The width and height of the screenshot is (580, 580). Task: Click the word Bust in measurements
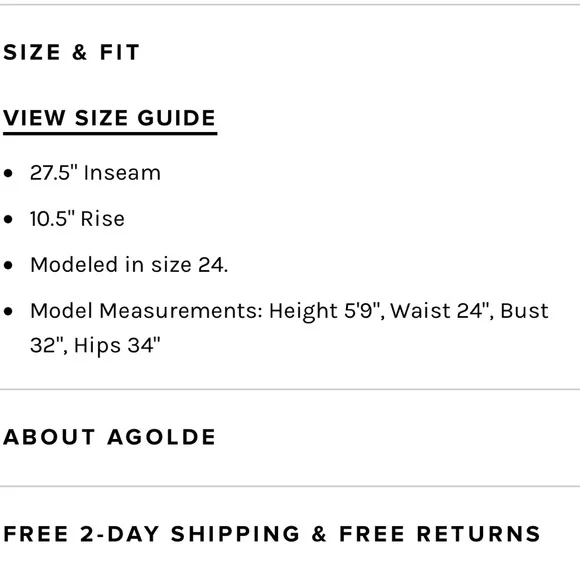[524, 311]
